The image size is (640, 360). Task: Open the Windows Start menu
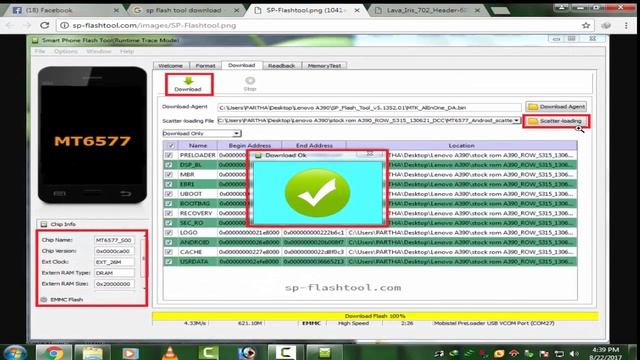(15, 353)
